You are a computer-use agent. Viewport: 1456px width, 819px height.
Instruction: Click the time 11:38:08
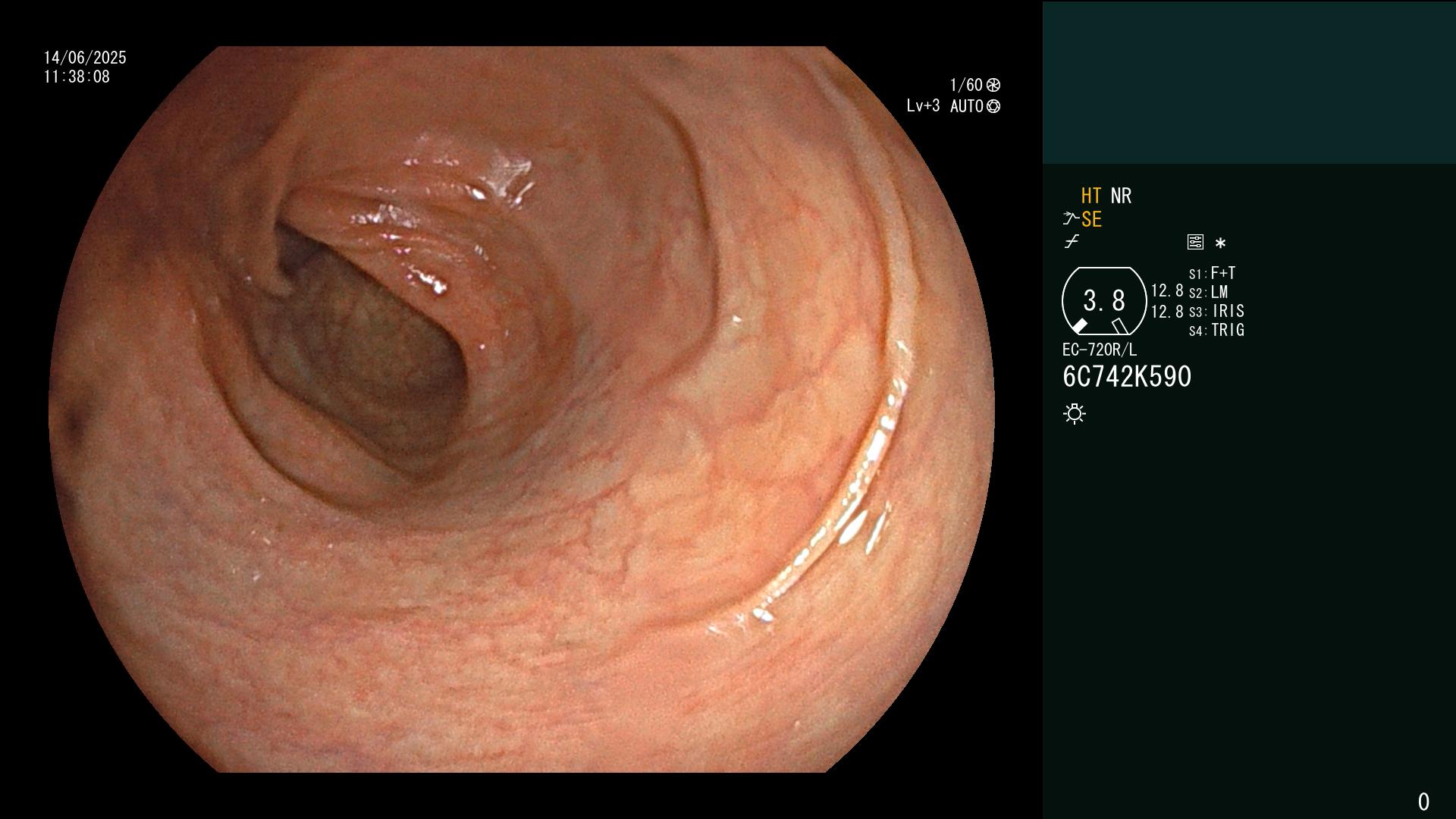click(x=77, y=77)
